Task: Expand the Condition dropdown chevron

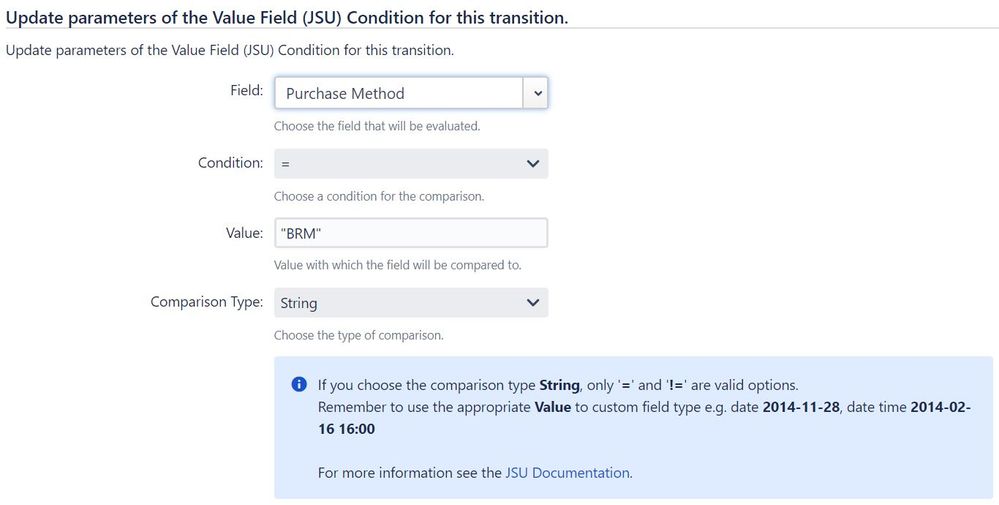Action: tap(533, 164)
